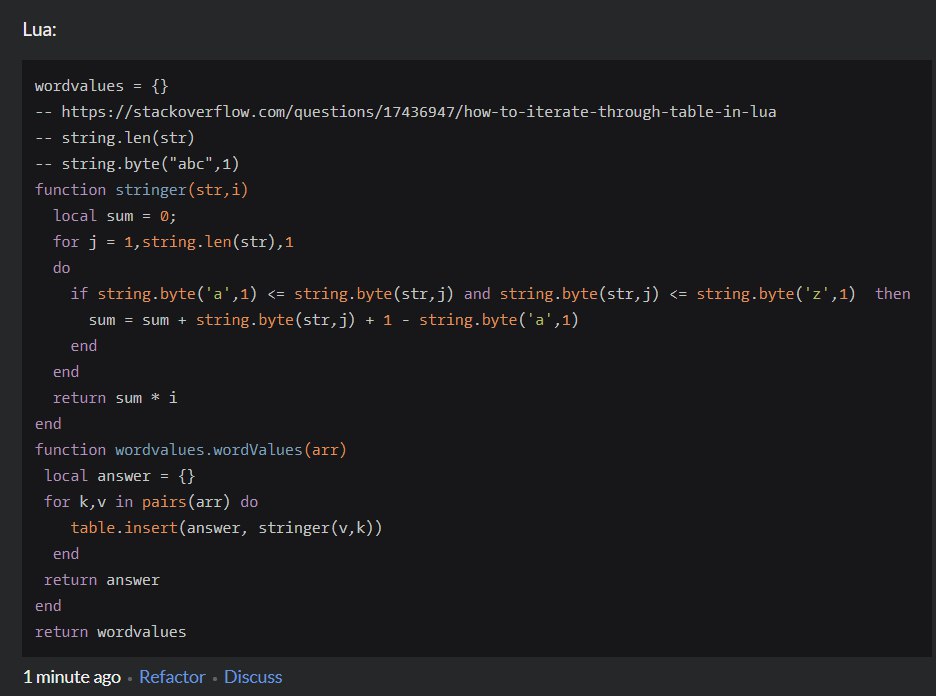Click the 'local answer = {}' line

coord(119,476)
